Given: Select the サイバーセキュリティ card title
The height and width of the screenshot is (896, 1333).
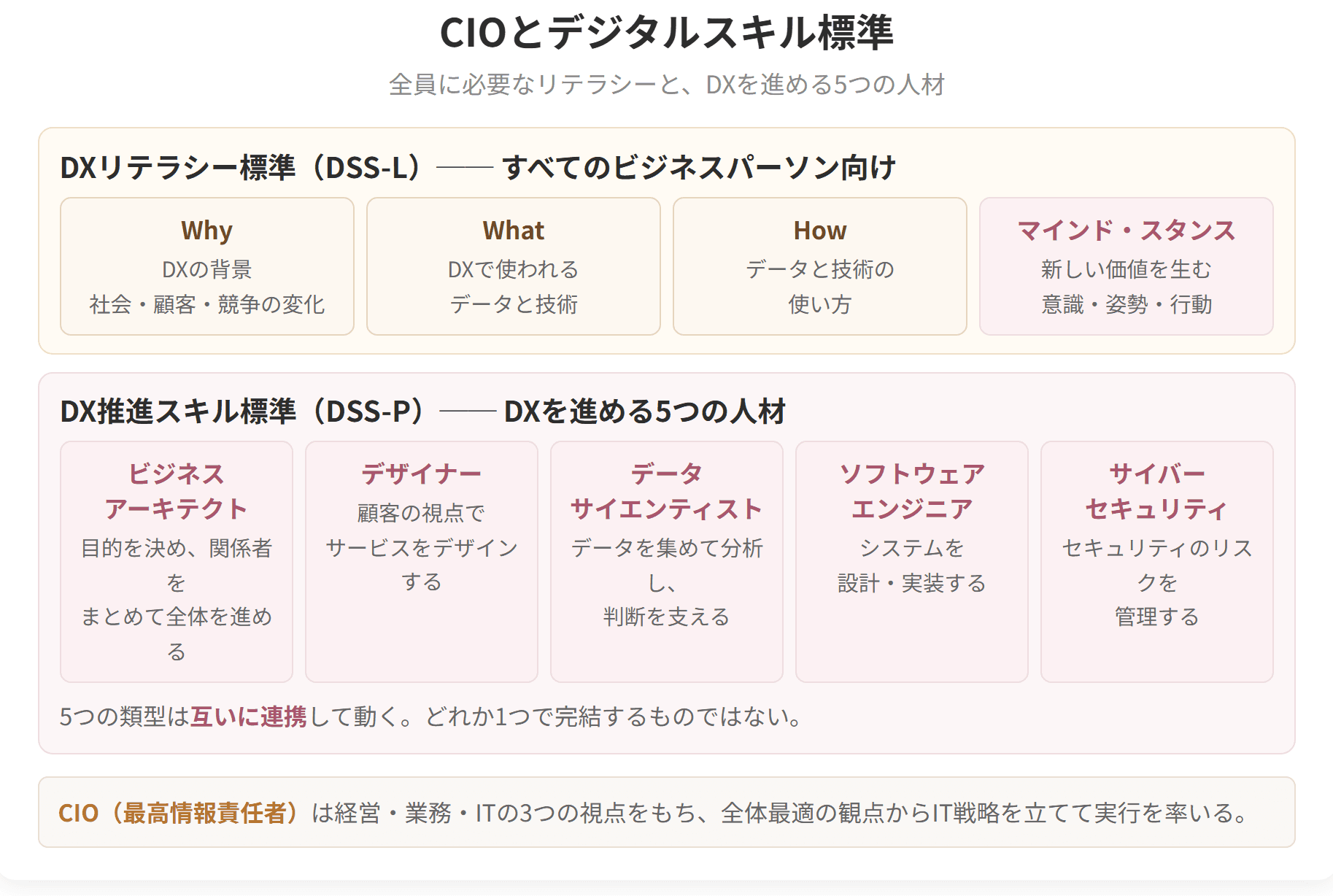Looking at the screenshot, I should tap(1157, 491).
